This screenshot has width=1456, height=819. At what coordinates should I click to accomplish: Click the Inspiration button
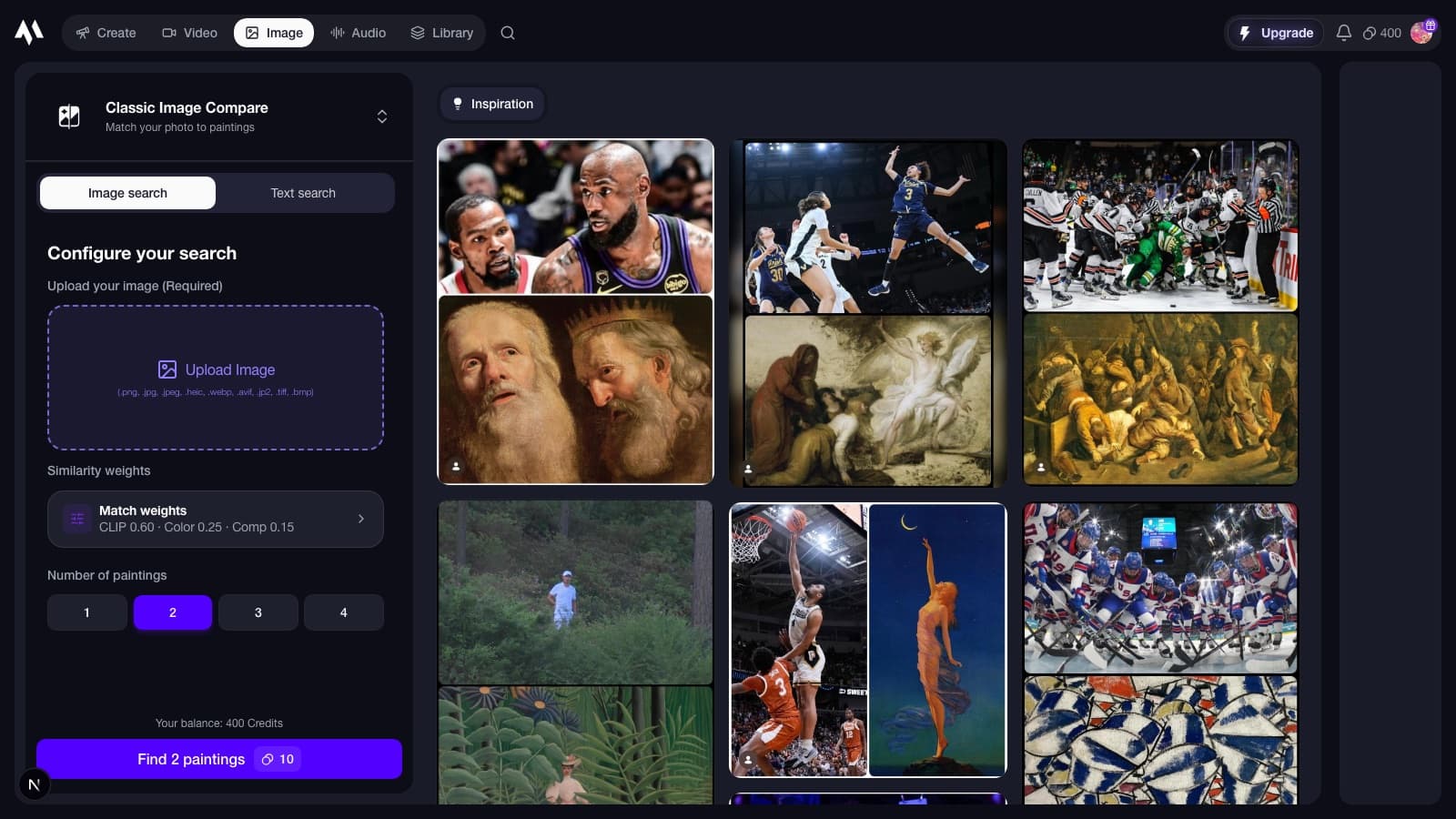click(492, 104)
